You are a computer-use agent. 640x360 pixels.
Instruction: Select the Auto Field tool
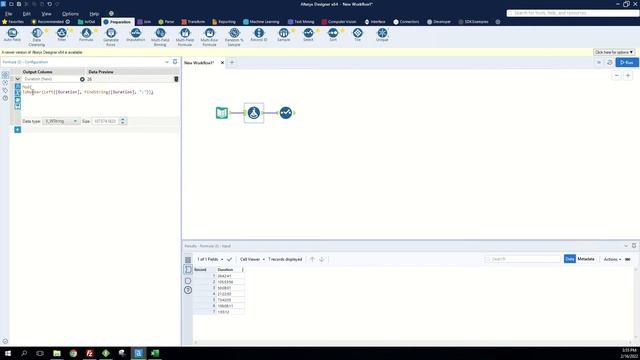click(x=12, y=35)
